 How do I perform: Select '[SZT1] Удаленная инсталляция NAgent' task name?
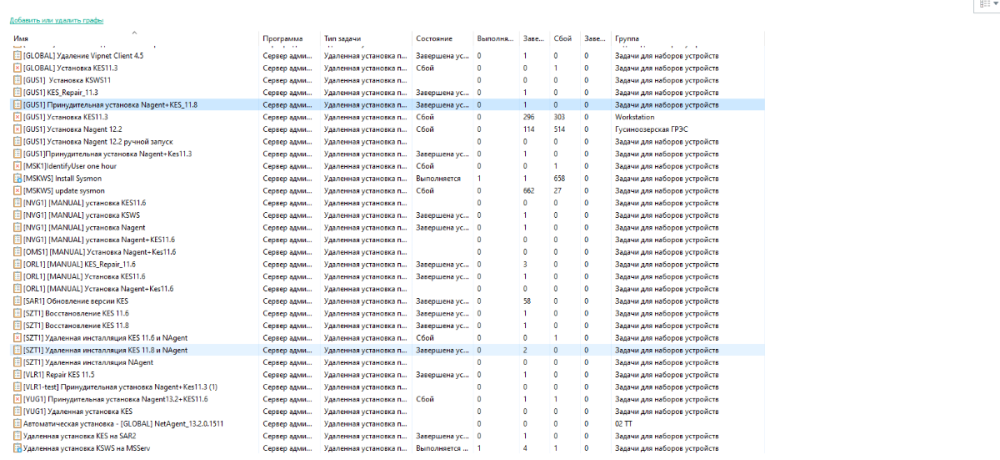(x=88, y=362)
